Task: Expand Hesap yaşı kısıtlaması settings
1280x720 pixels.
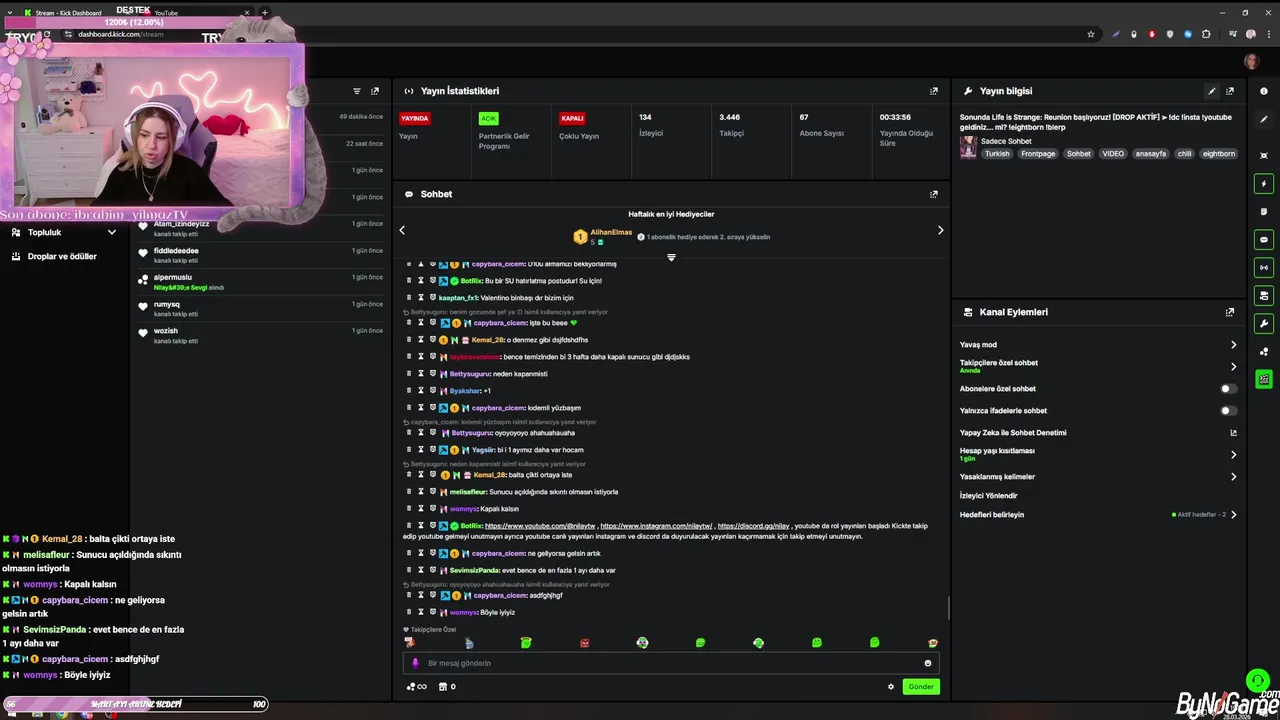Action: click(x=1233, y=455)
